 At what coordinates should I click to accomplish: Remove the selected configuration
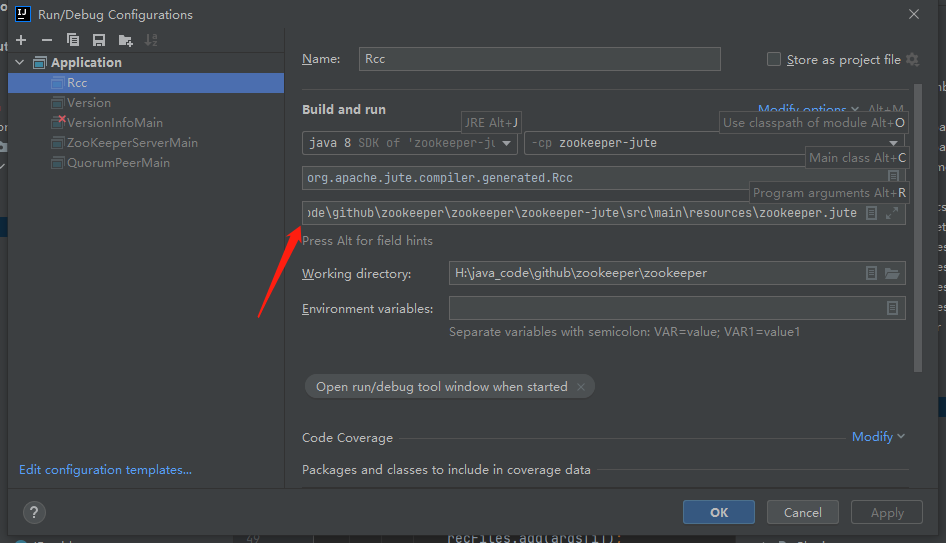click(x=46, y=40)
